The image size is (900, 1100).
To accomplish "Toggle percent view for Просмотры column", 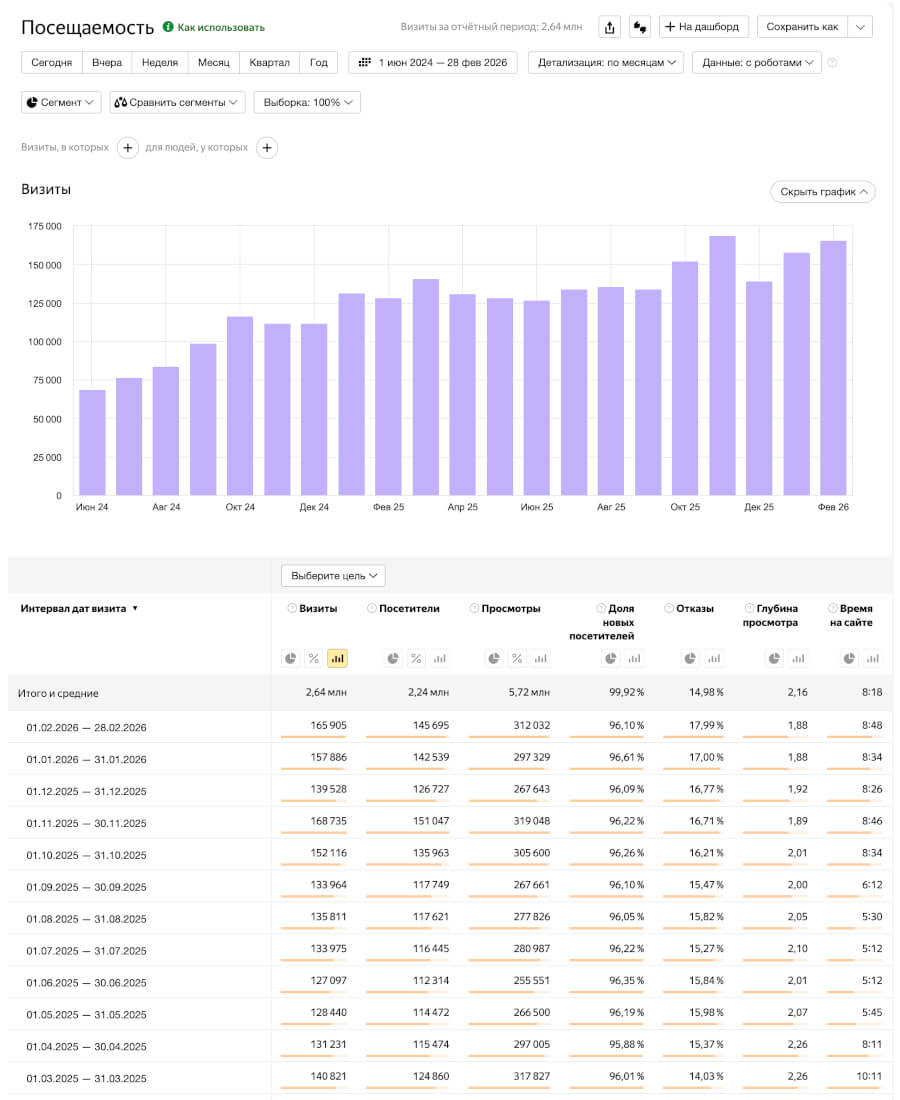I will pyautogui.click(x=517, y=658).
